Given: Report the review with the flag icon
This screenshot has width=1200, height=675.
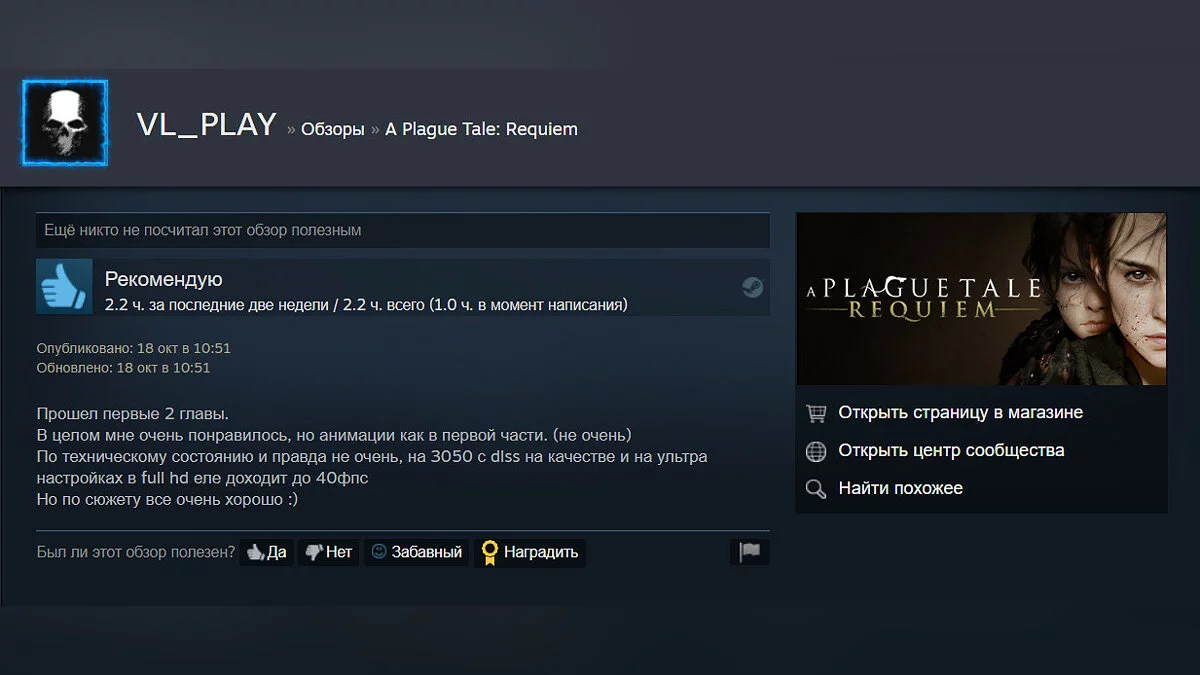Looking at the screenshot, I should click(750, 552).
